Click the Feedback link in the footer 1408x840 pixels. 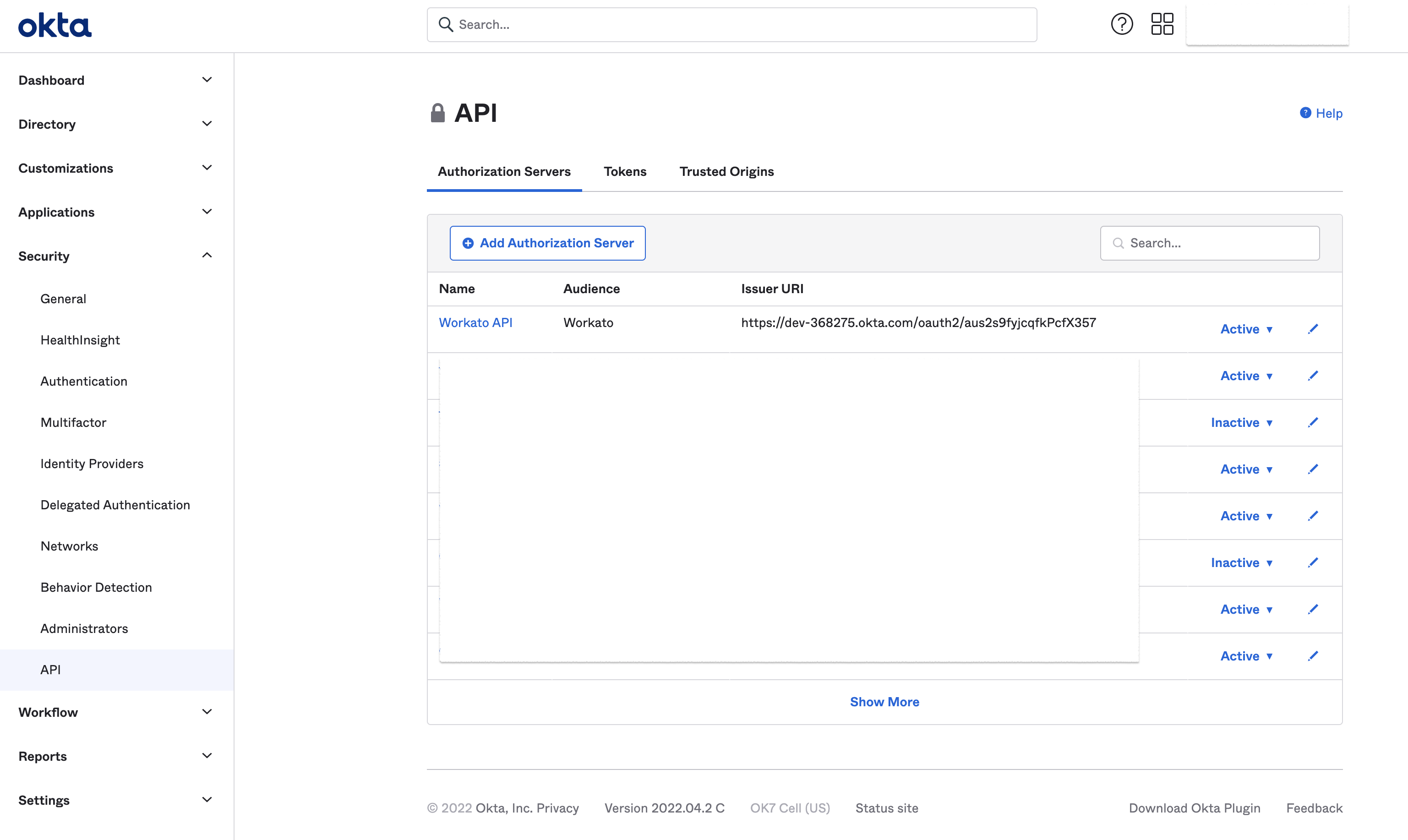coord(1314,808)
